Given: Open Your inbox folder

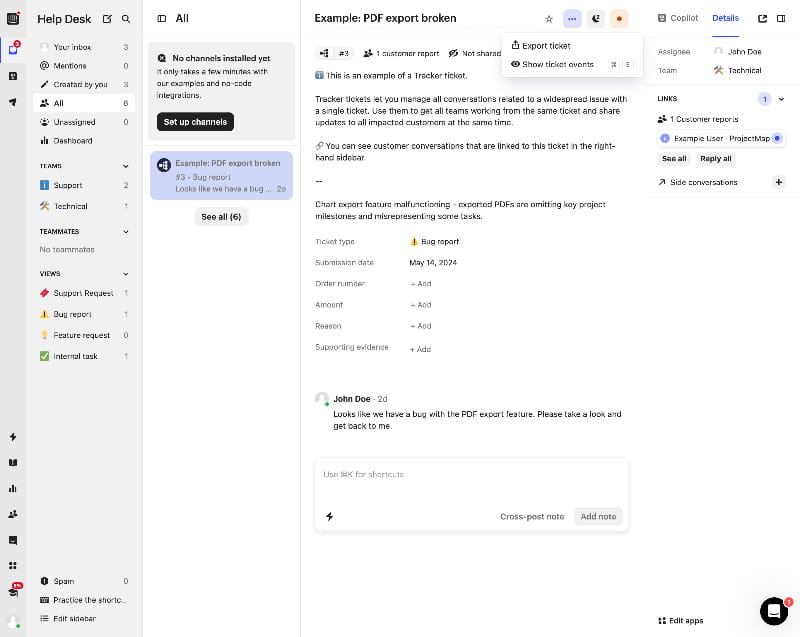Looking at the screenshot, I should [x=84, y=47].
